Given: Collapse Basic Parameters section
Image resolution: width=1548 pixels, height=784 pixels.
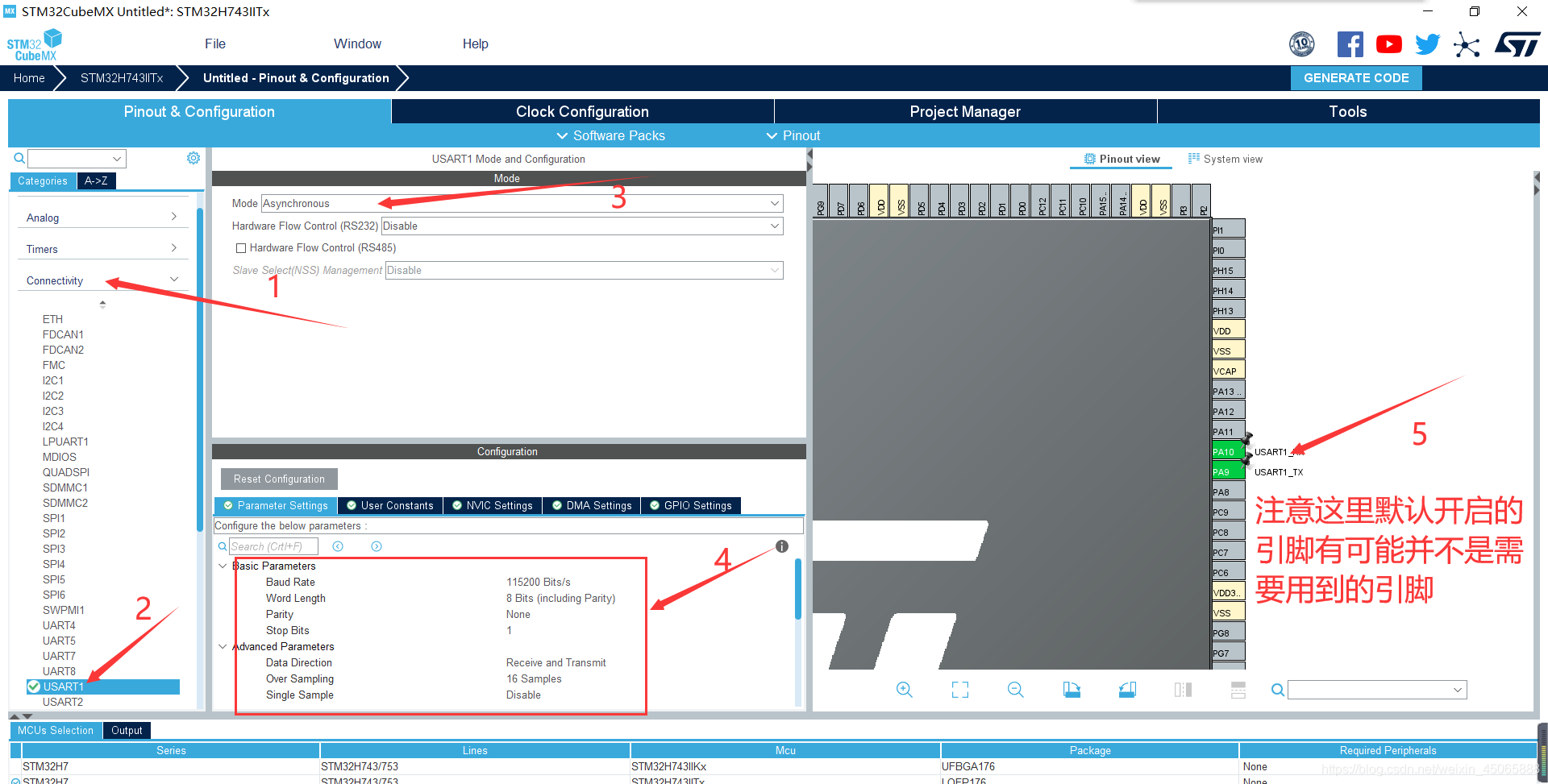Looking at the screenshot, I should [223, 566].
